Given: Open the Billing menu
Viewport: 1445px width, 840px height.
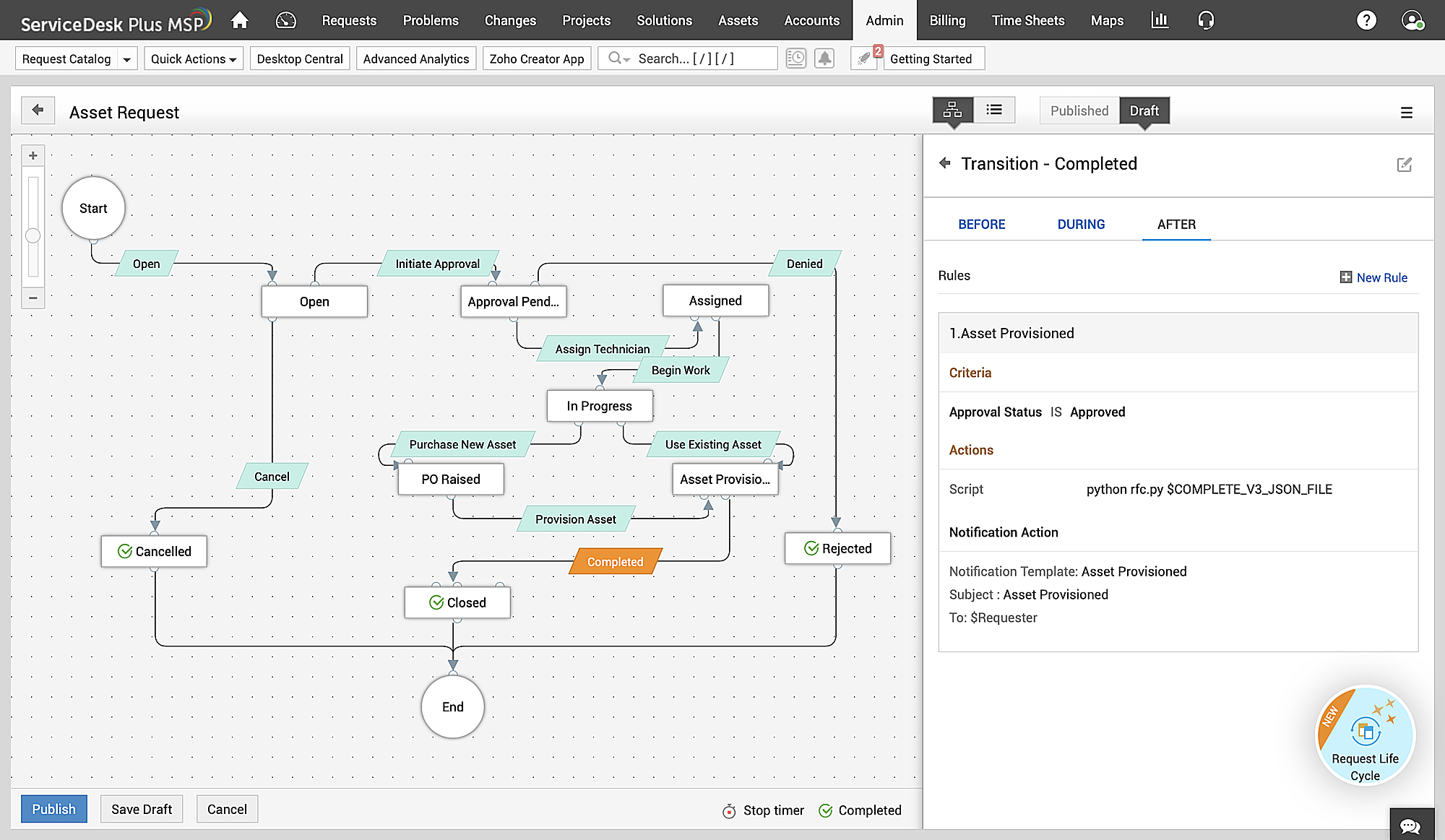Looking at the screenshot, I should pos(946,20).
